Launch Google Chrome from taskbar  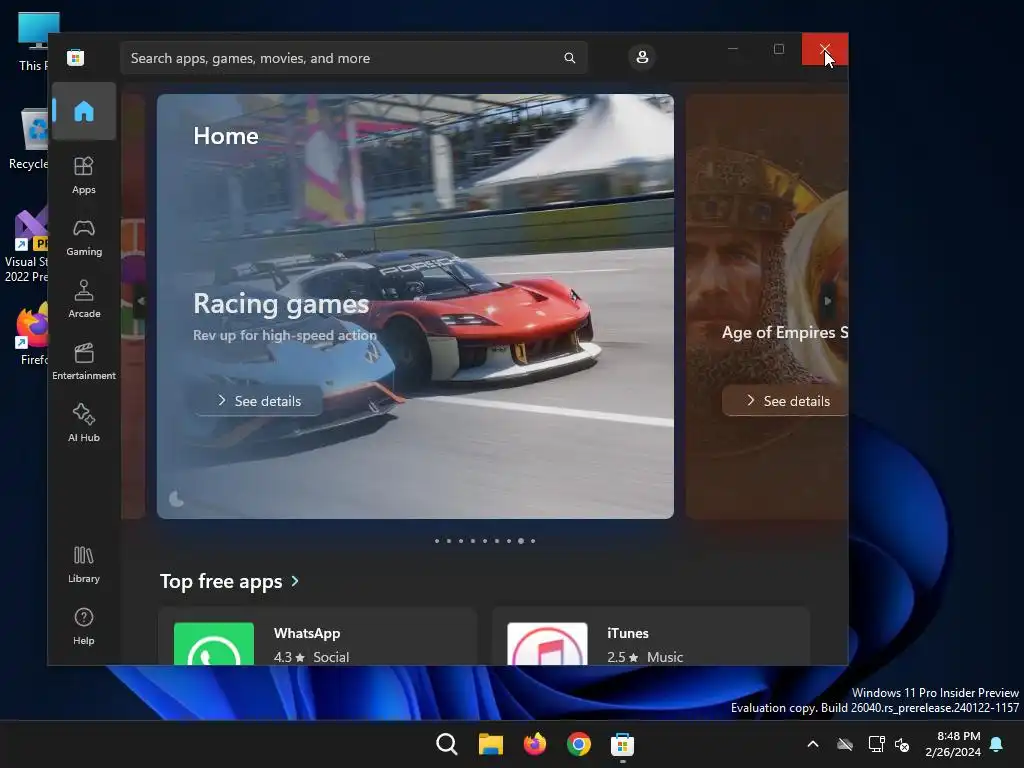pos(579,744)
